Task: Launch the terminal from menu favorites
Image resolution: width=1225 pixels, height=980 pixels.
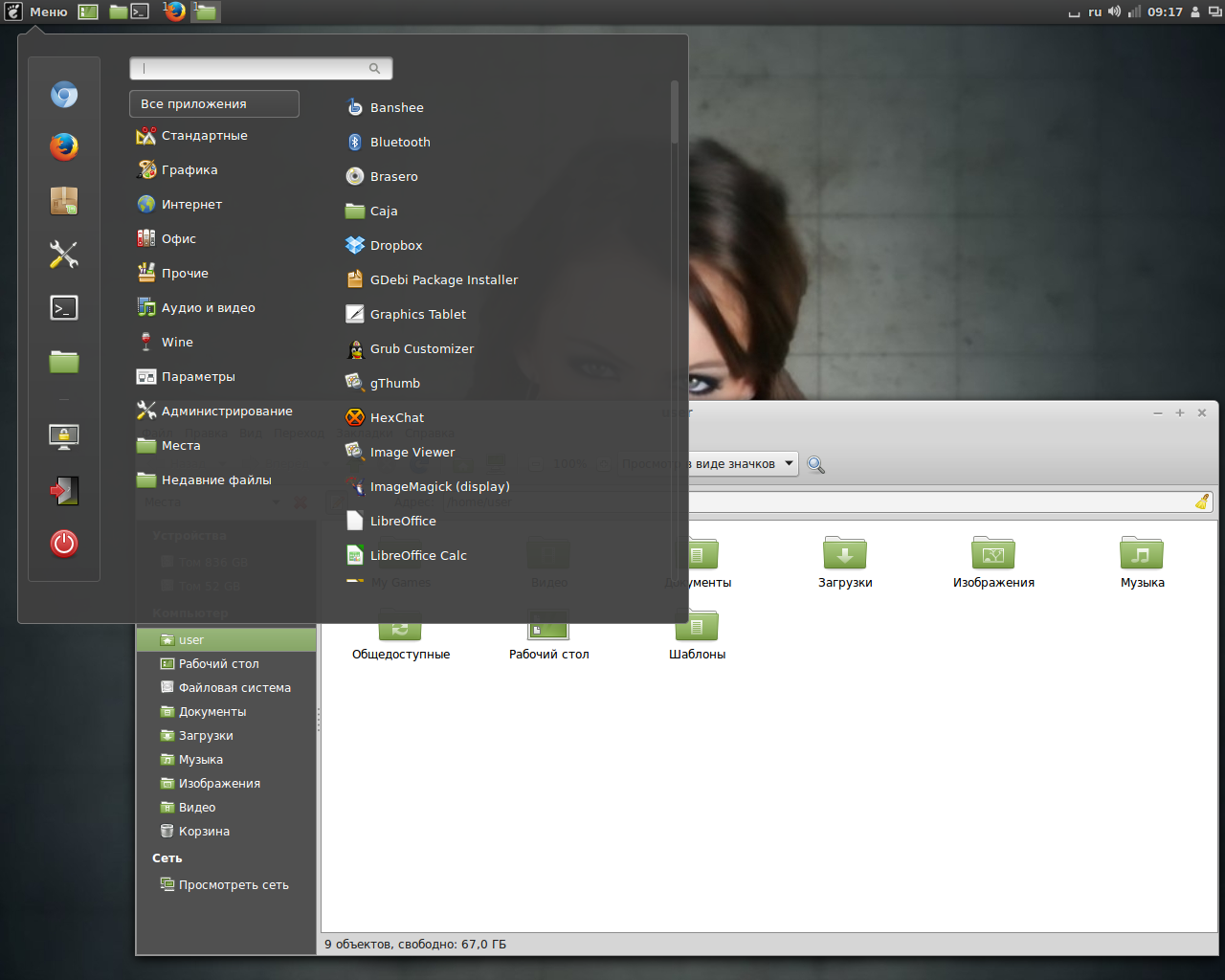Action: click(64, 307)
